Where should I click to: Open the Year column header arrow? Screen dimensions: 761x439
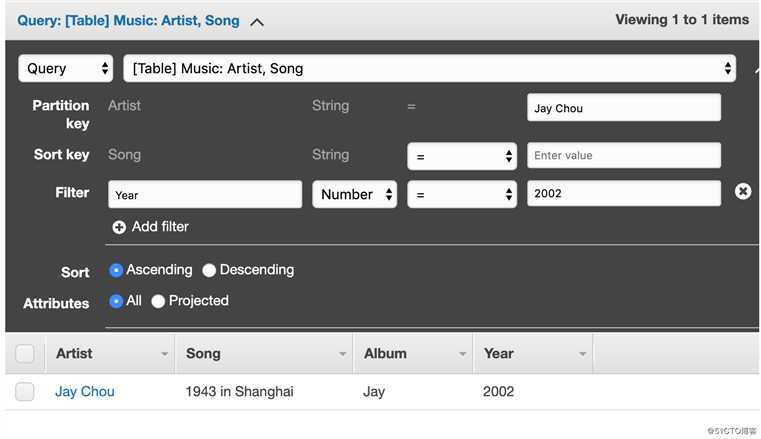point(582,354)
